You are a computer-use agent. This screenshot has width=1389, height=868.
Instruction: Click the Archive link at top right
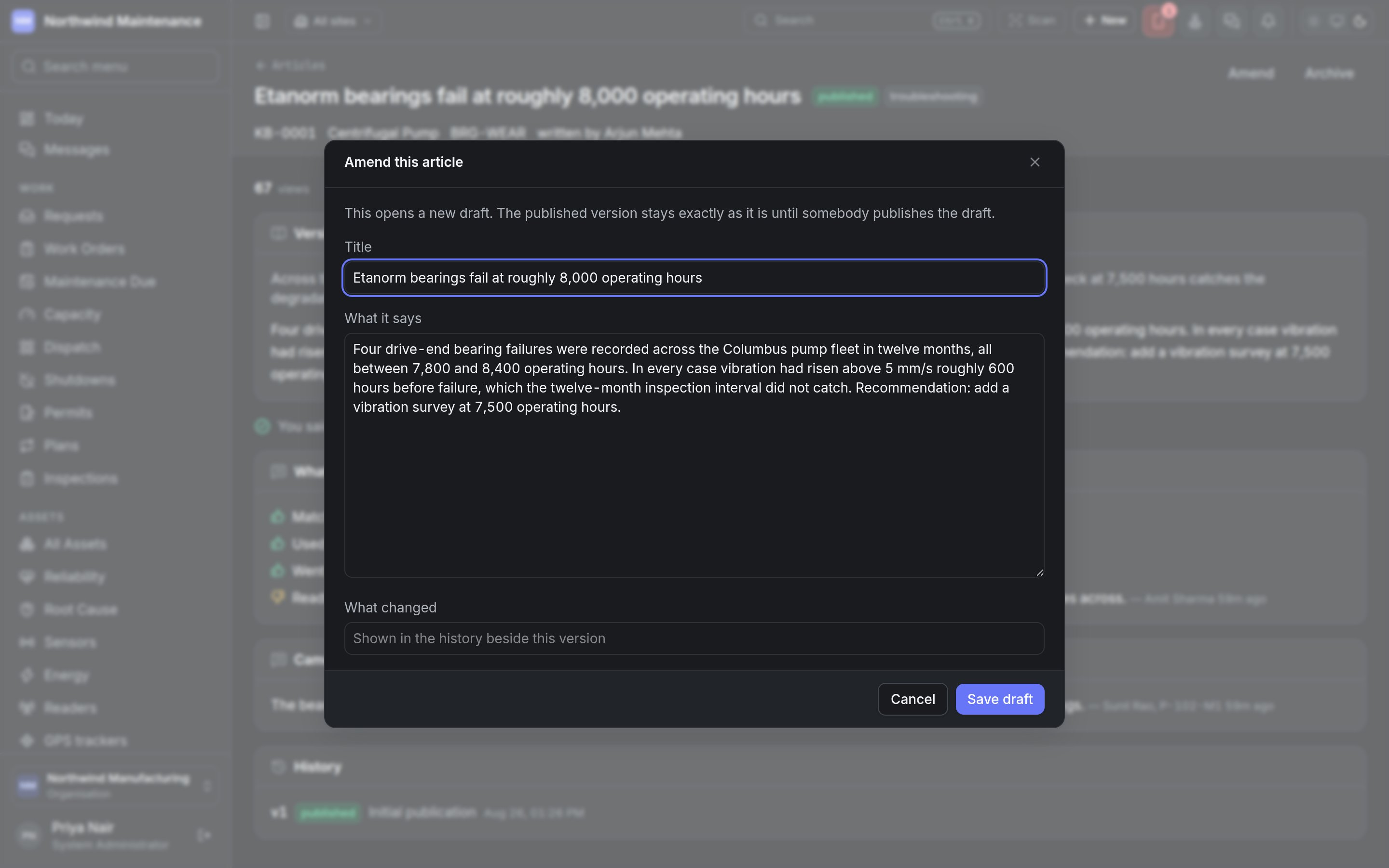pyautogui.click(x=1329, y=73)
